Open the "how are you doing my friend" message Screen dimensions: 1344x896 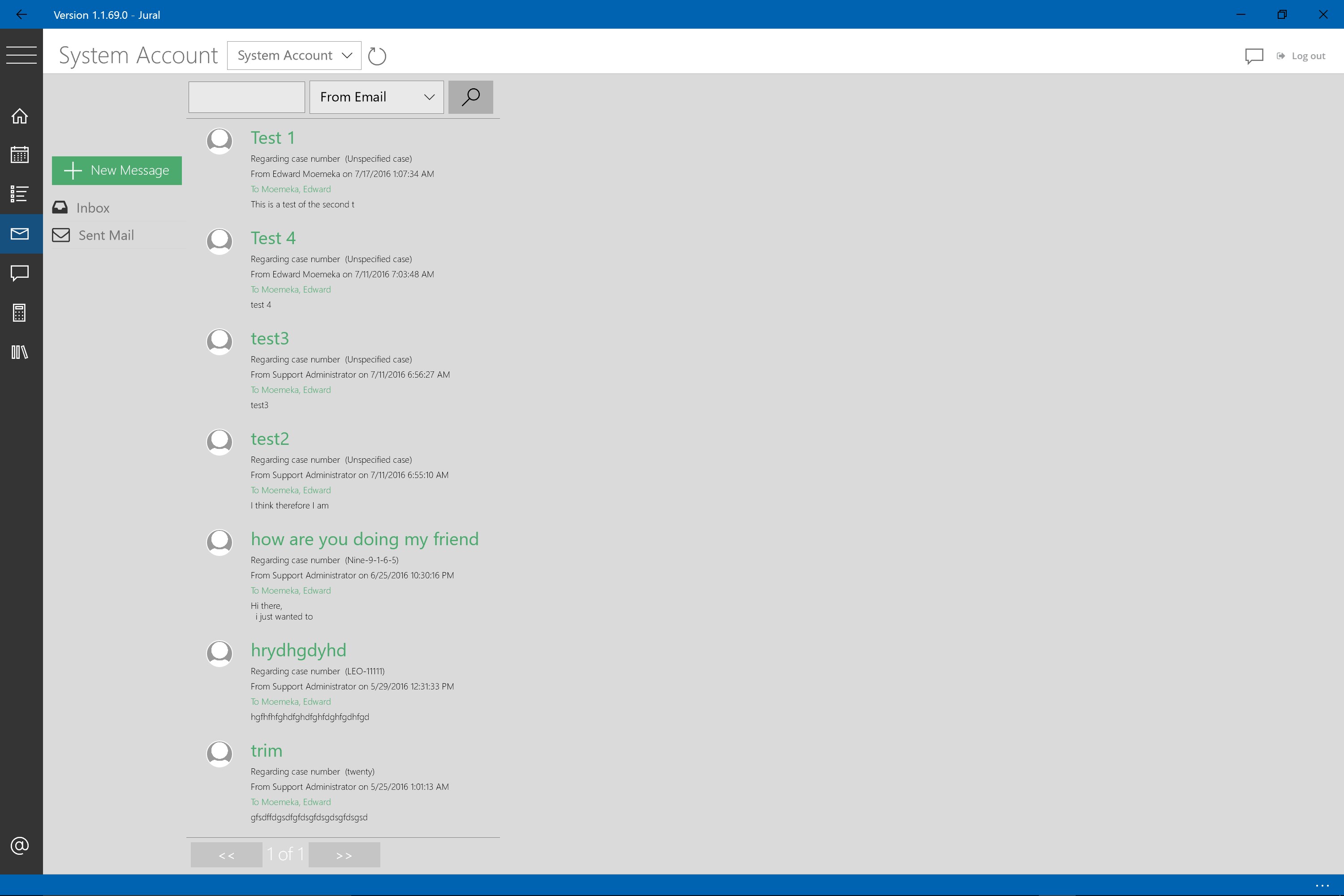[364, 539]
